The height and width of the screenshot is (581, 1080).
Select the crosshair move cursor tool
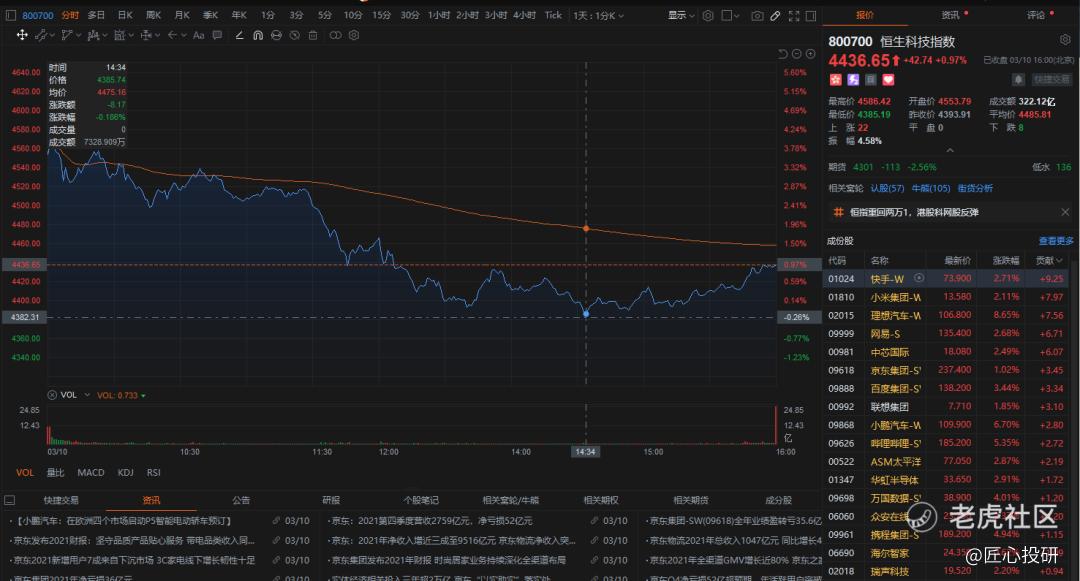tap(22, 35)
